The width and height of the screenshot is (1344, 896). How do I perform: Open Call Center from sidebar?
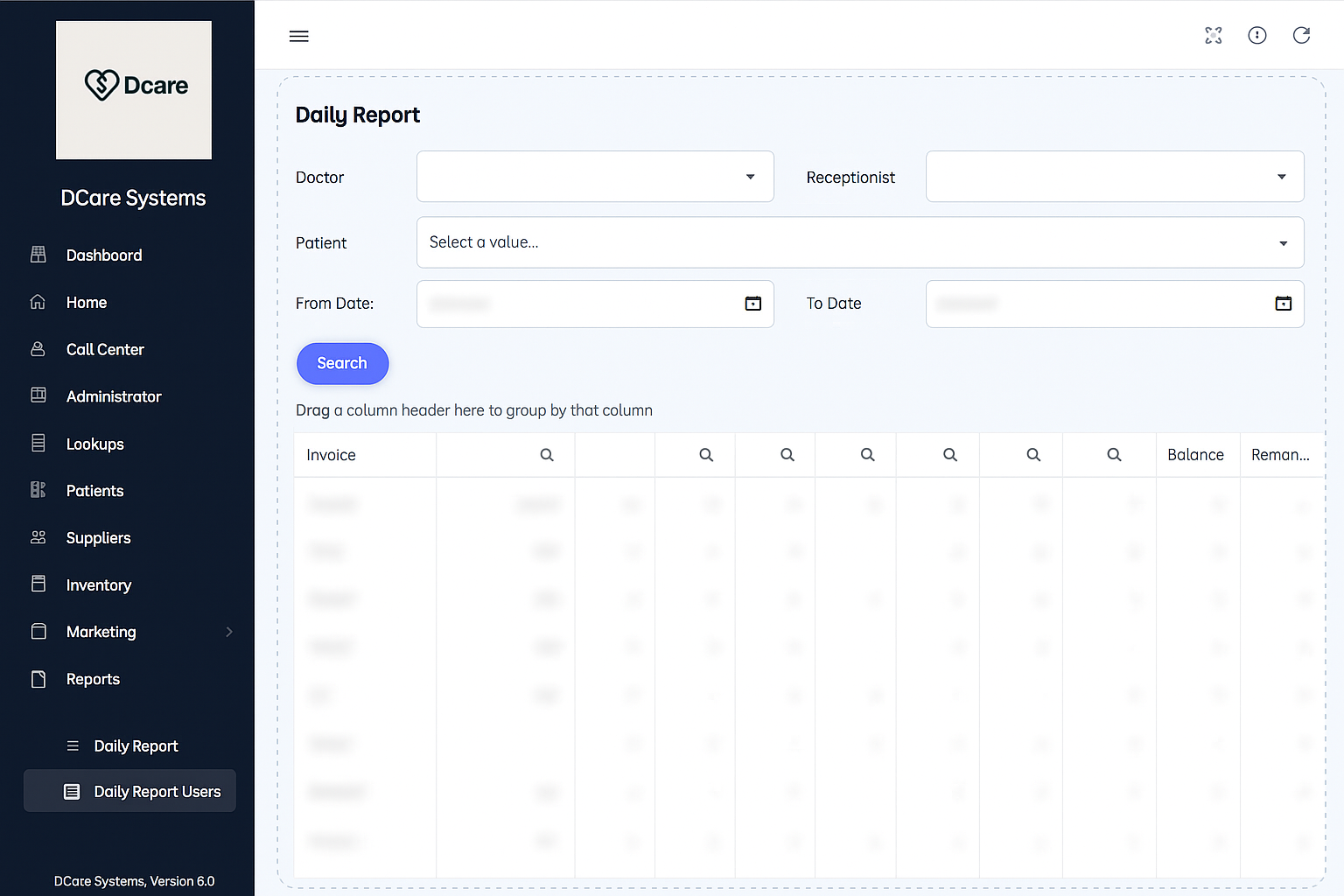coord(105,349)
